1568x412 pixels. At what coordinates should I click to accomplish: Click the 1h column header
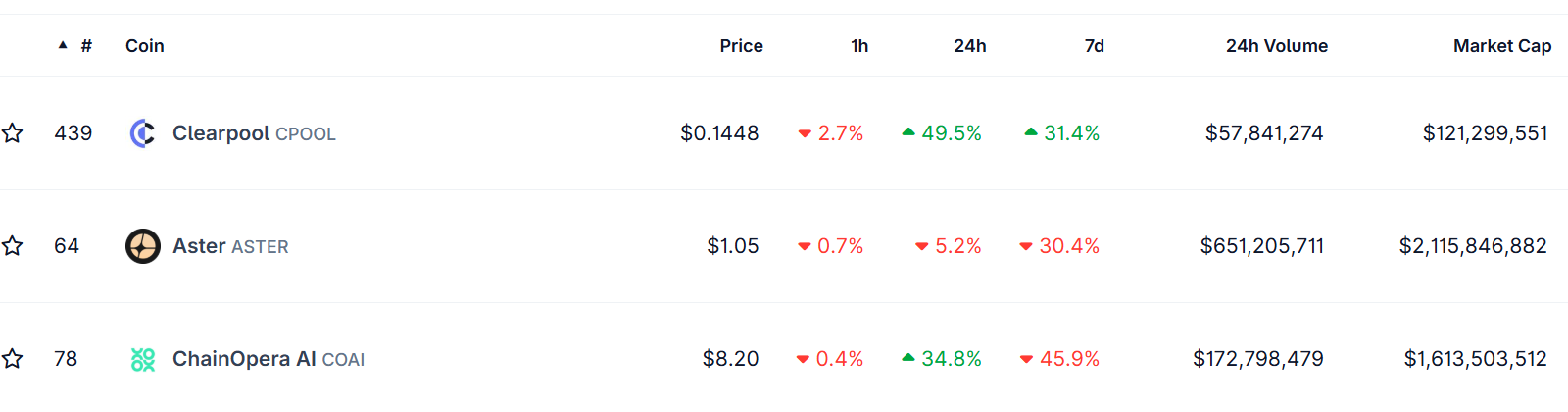pos(859,46)
